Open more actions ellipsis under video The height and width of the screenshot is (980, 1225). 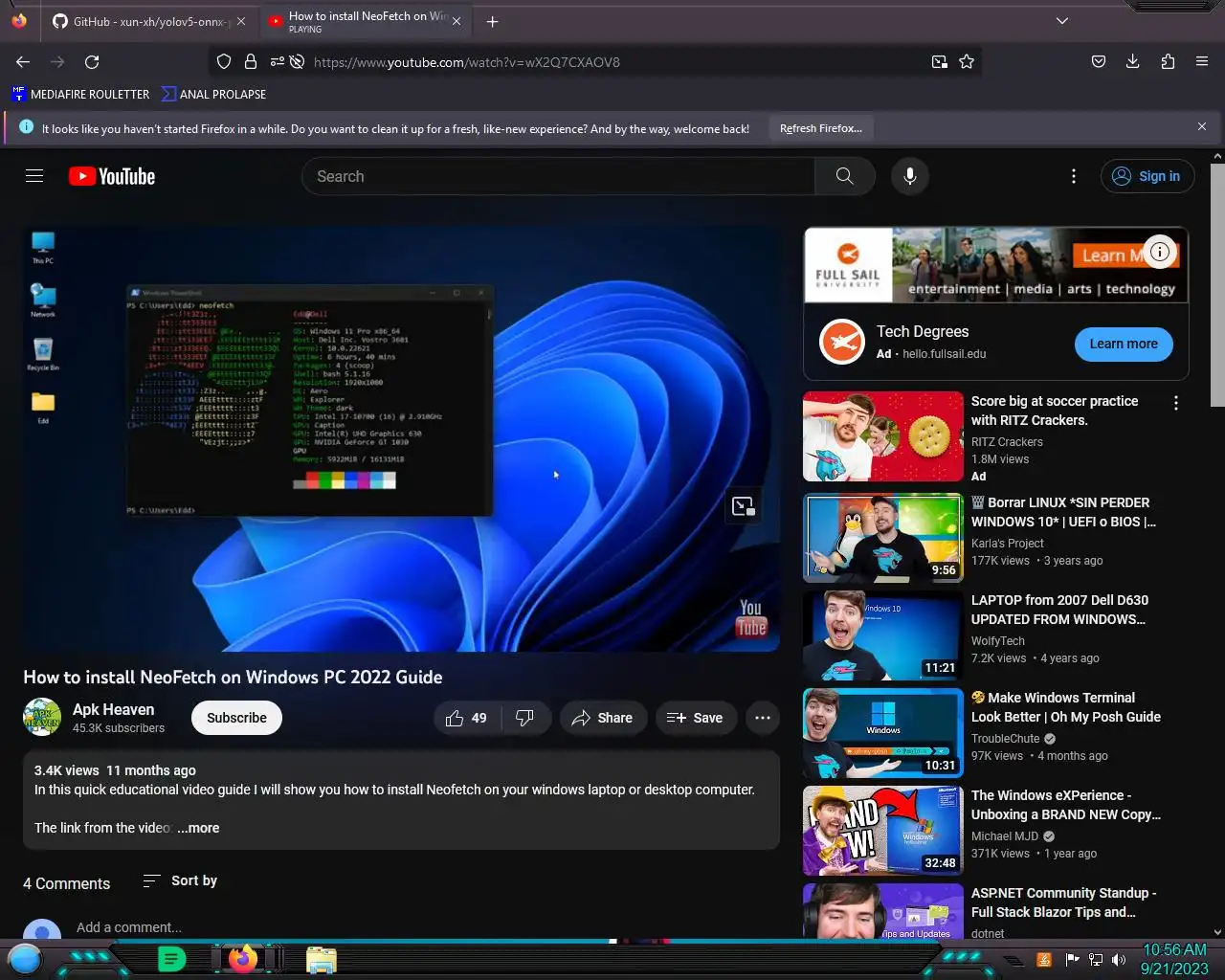(763, 718)
